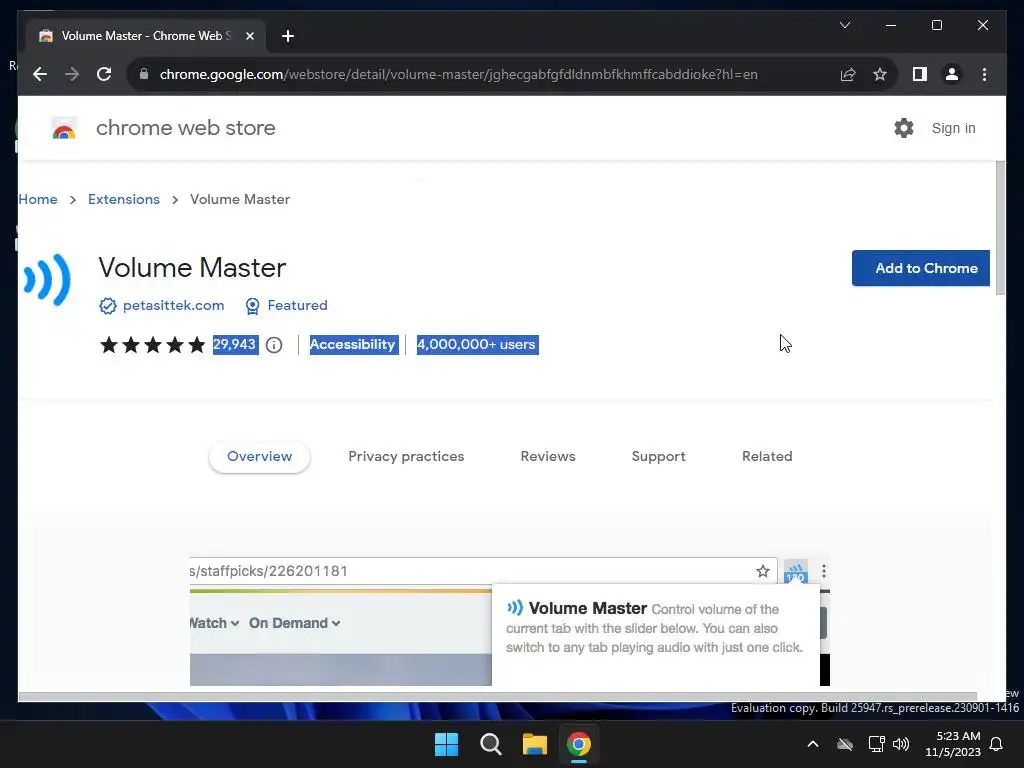
Task: Click the 4,000,000+ users text
Action: point(477,344)
